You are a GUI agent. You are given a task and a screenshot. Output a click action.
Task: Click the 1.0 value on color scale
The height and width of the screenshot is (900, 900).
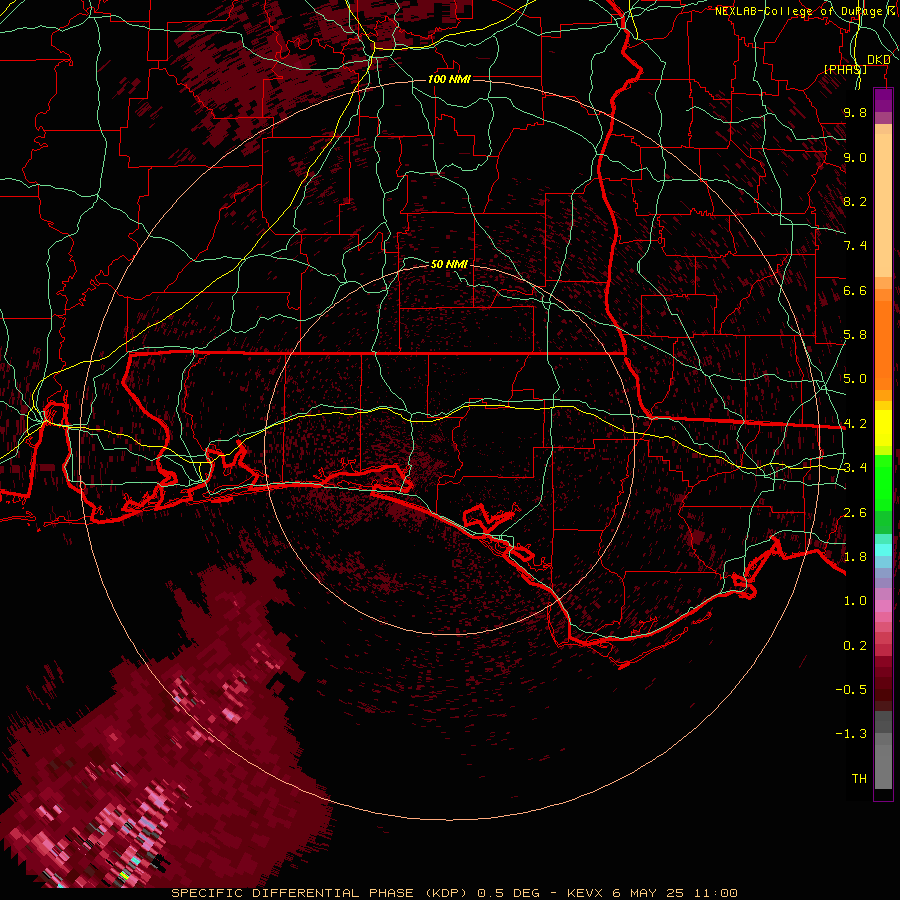[855, 601]
